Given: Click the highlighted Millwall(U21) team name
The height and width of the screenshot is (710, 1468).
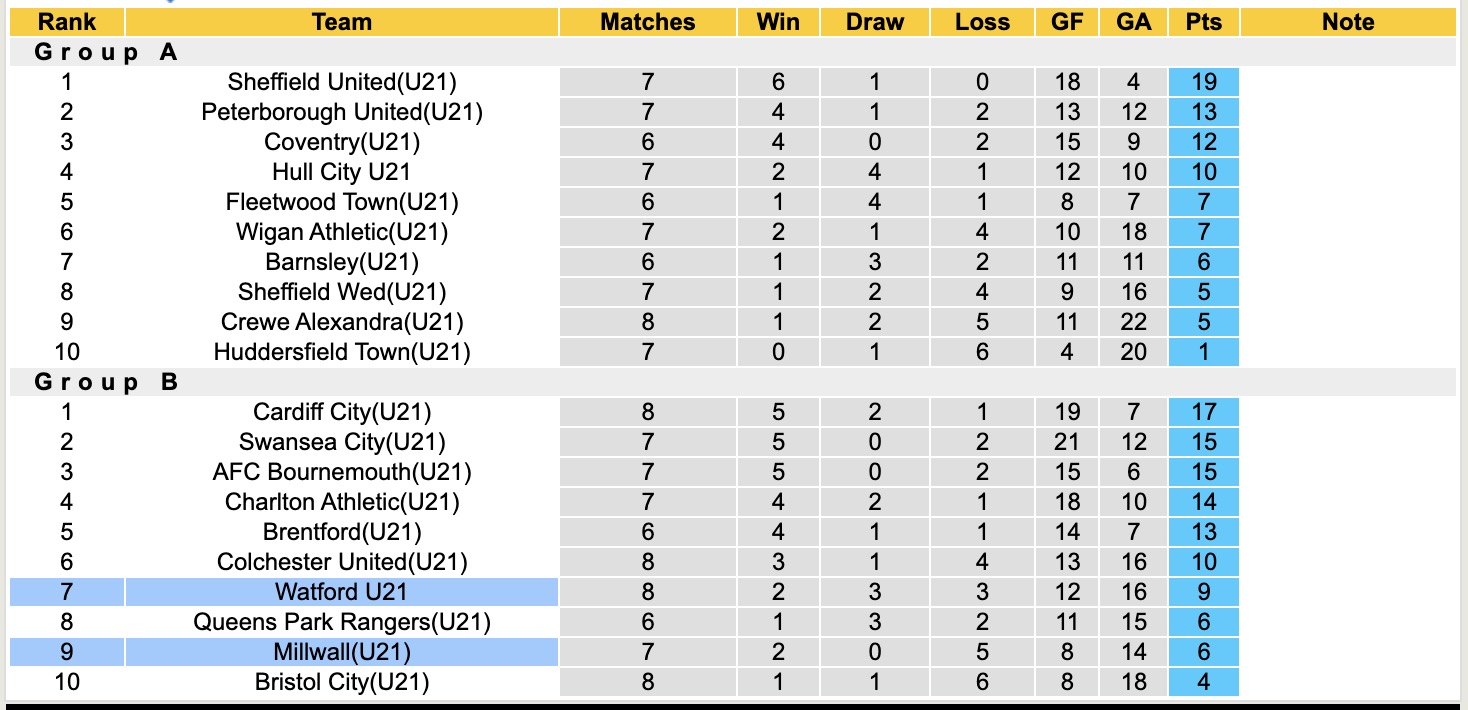Looking at the screenshot, I should click(342, 652).
